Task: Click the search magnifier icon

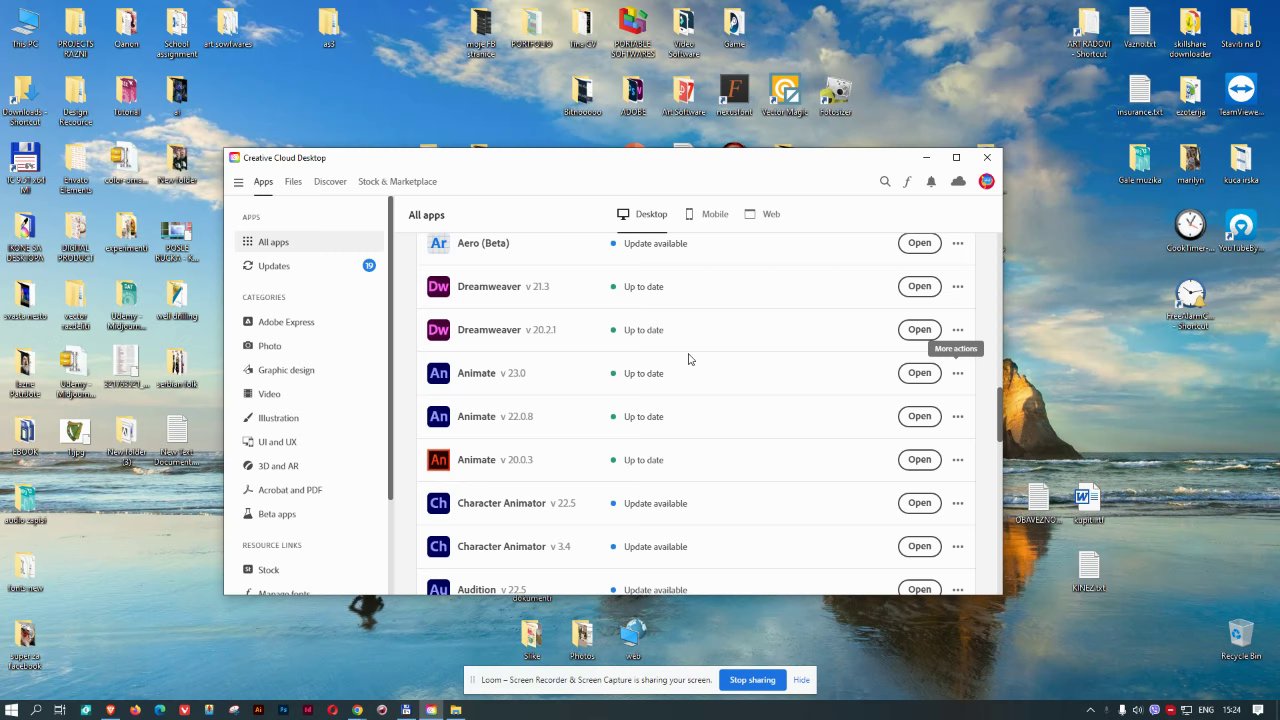Action: click(885, 182)
